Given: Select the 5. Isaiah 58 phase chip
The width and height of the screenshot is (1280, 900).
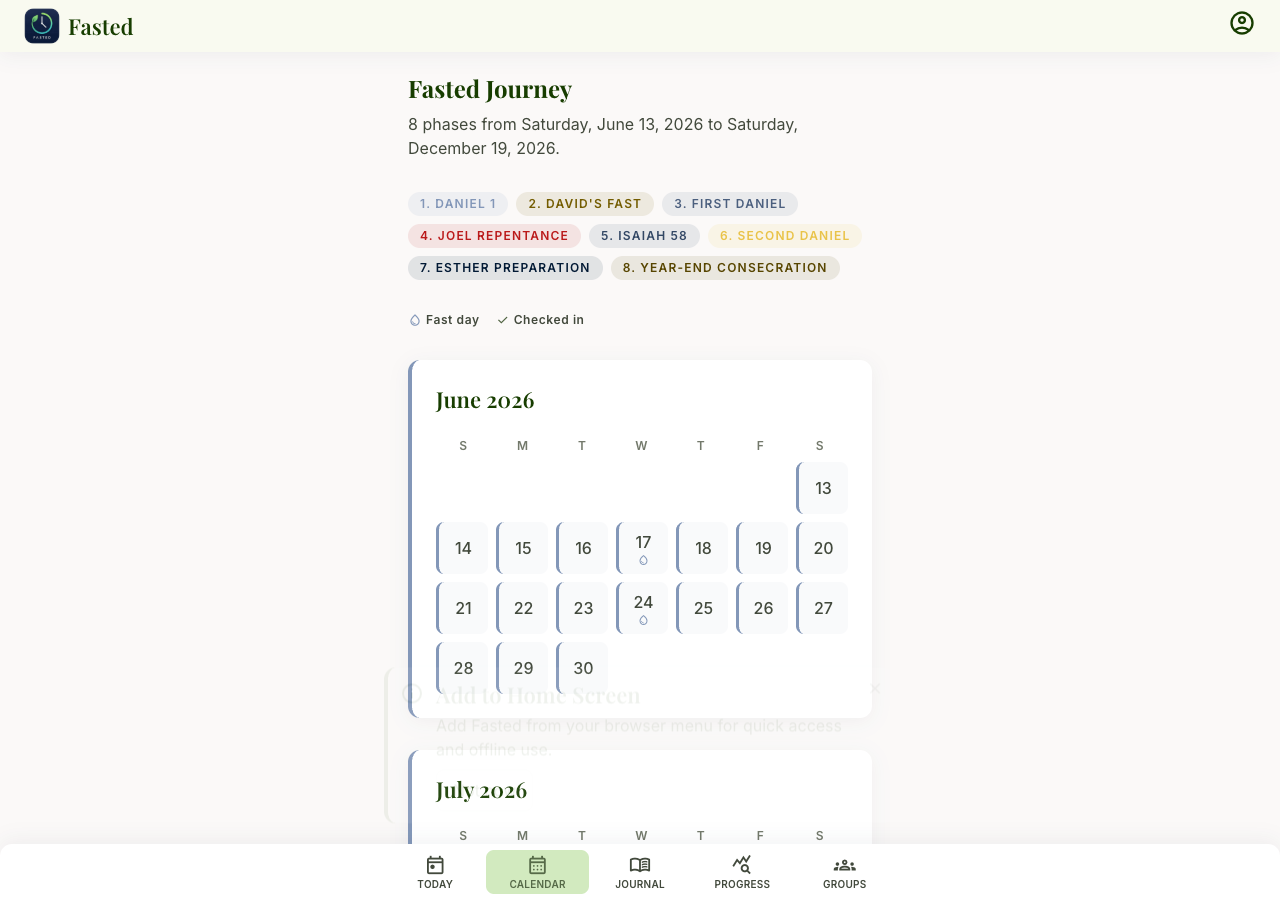Looking at the screenshot, I should 644,236.
